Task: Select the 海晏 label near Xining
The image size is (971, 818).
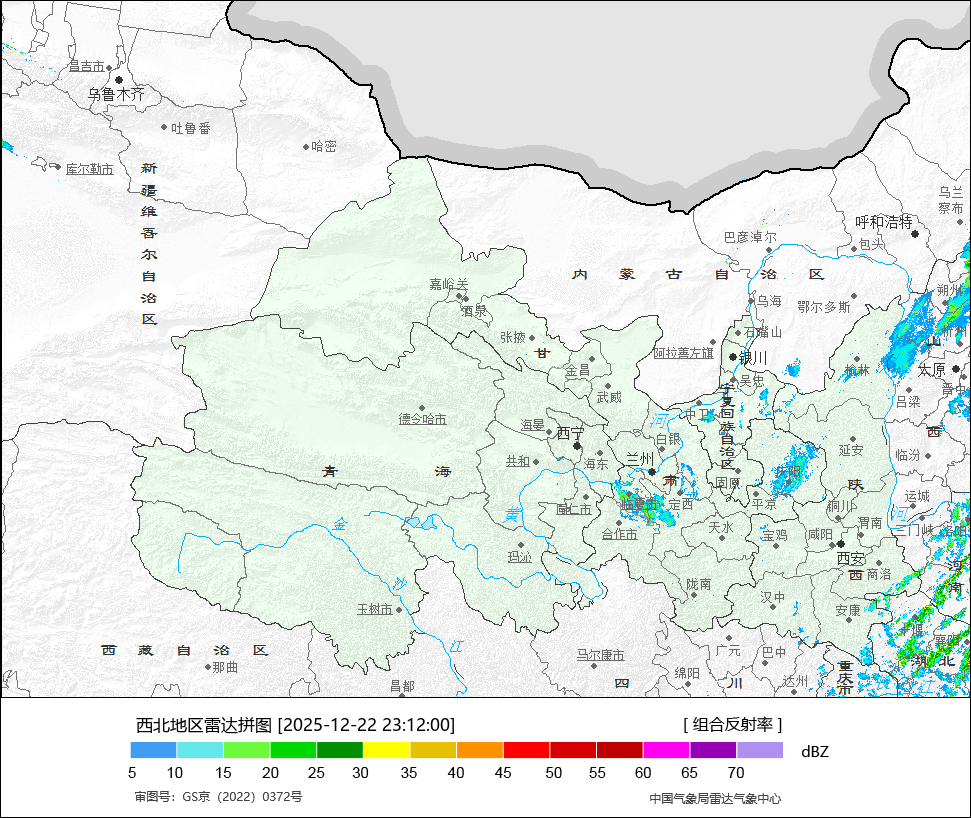Action: click(533, 425)
